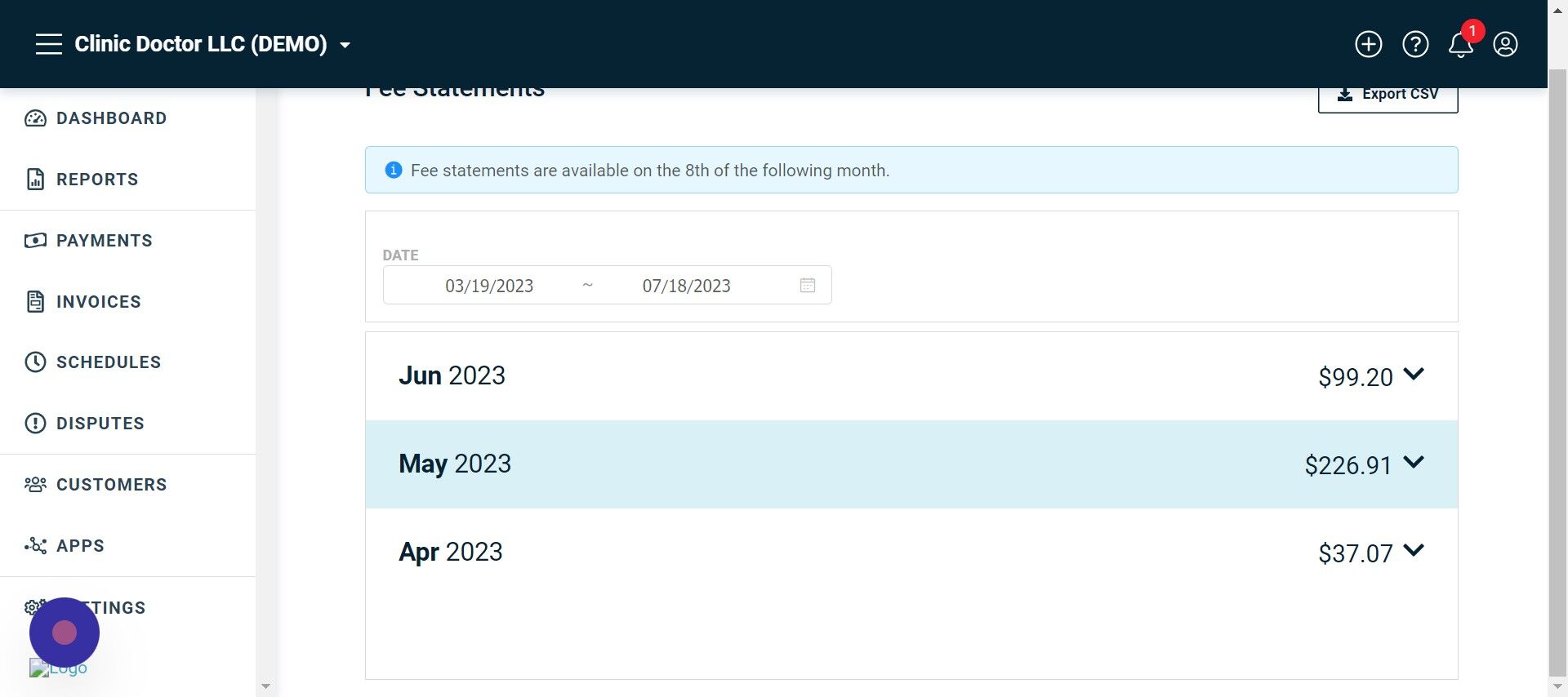Open the notifications bell
The width and height of the screenshot is (1568, 697).
[x=1461, y=44]
